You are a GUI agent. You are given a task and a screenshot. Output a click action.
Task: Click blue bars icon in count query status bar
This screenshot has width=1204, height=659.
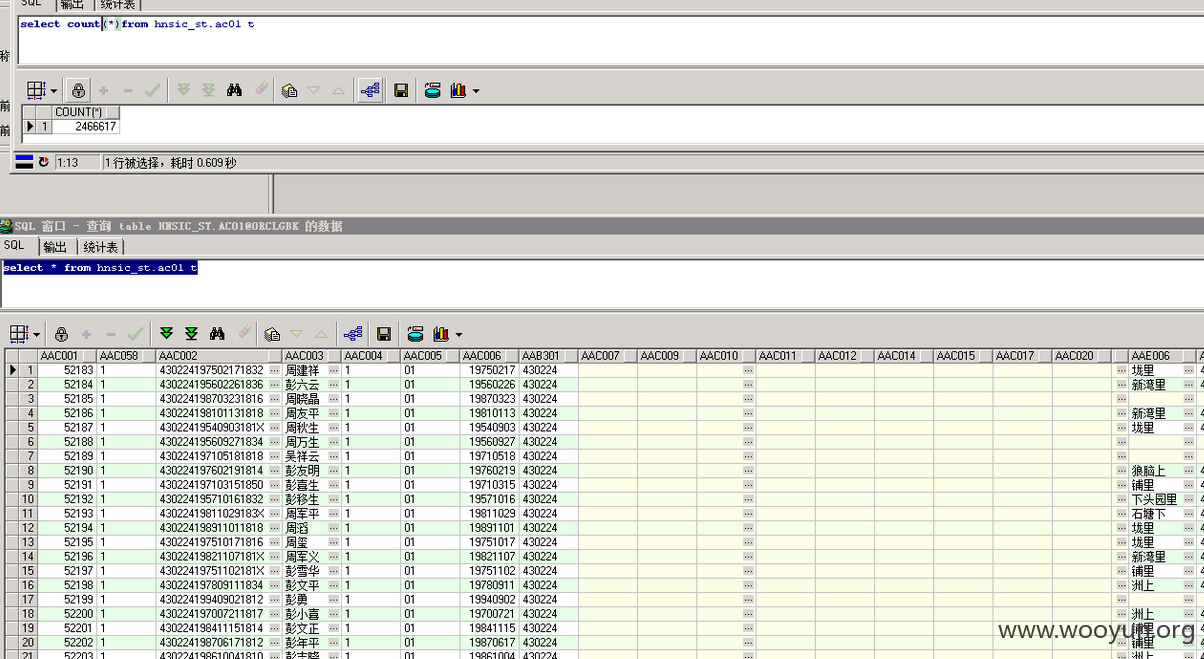(25, 162)
